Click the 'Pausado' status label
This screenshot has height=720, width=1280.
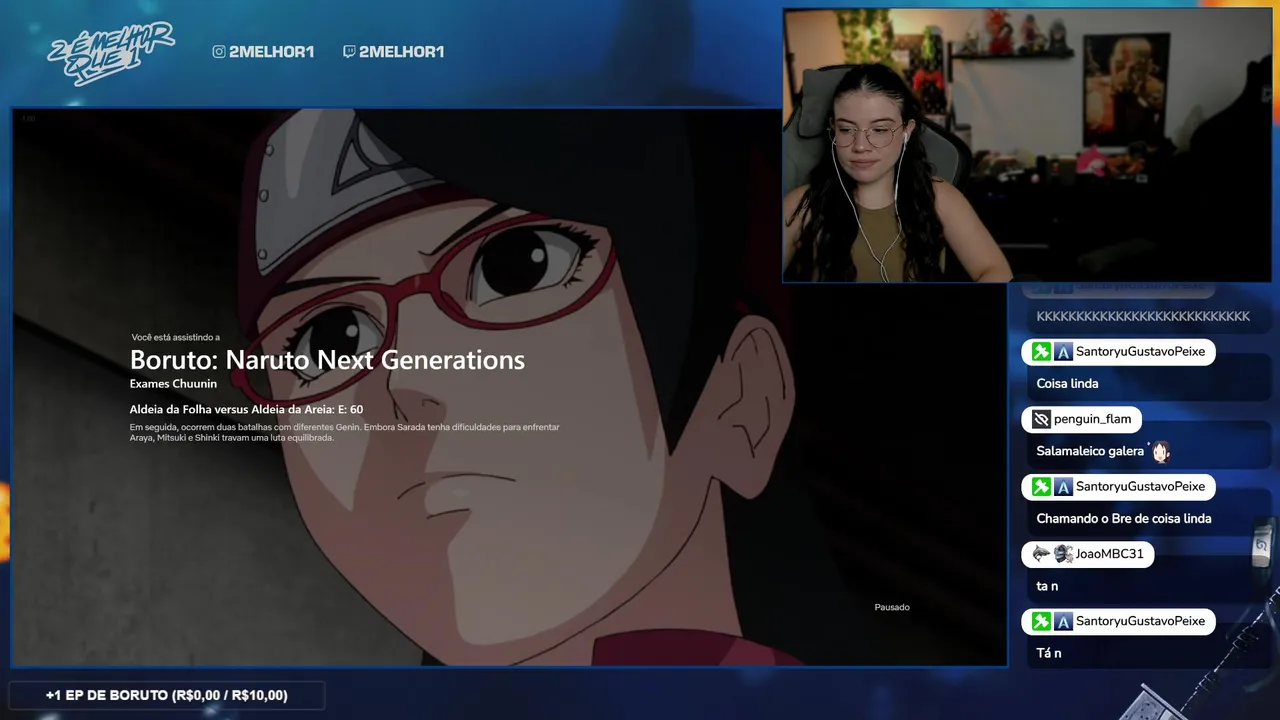[x=892, y=607]
